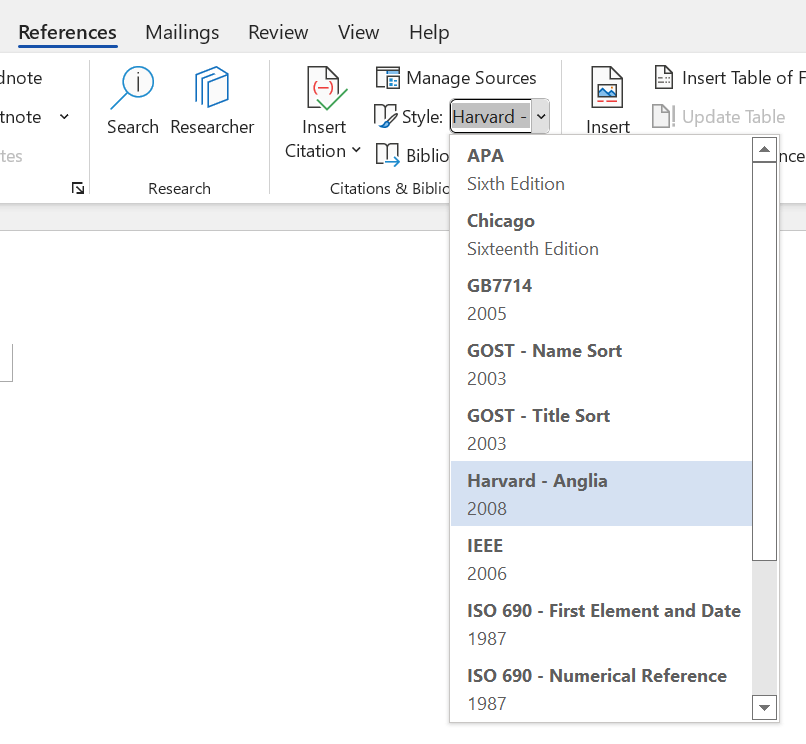Click the Research group label
Image resolution: width=806 pixels, height=744 pixels.
[x=179, y=189]
